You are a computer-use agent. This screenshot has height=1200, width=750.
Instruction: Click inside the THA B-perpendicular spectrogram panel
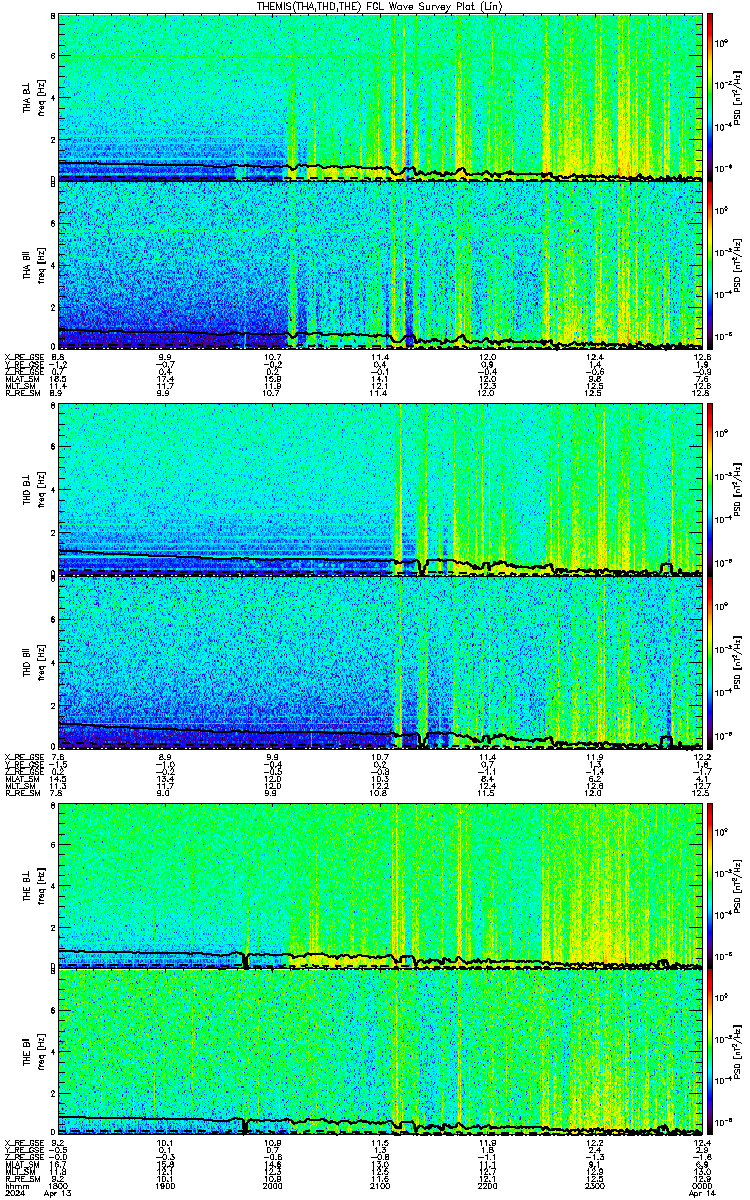pos(381,96)
